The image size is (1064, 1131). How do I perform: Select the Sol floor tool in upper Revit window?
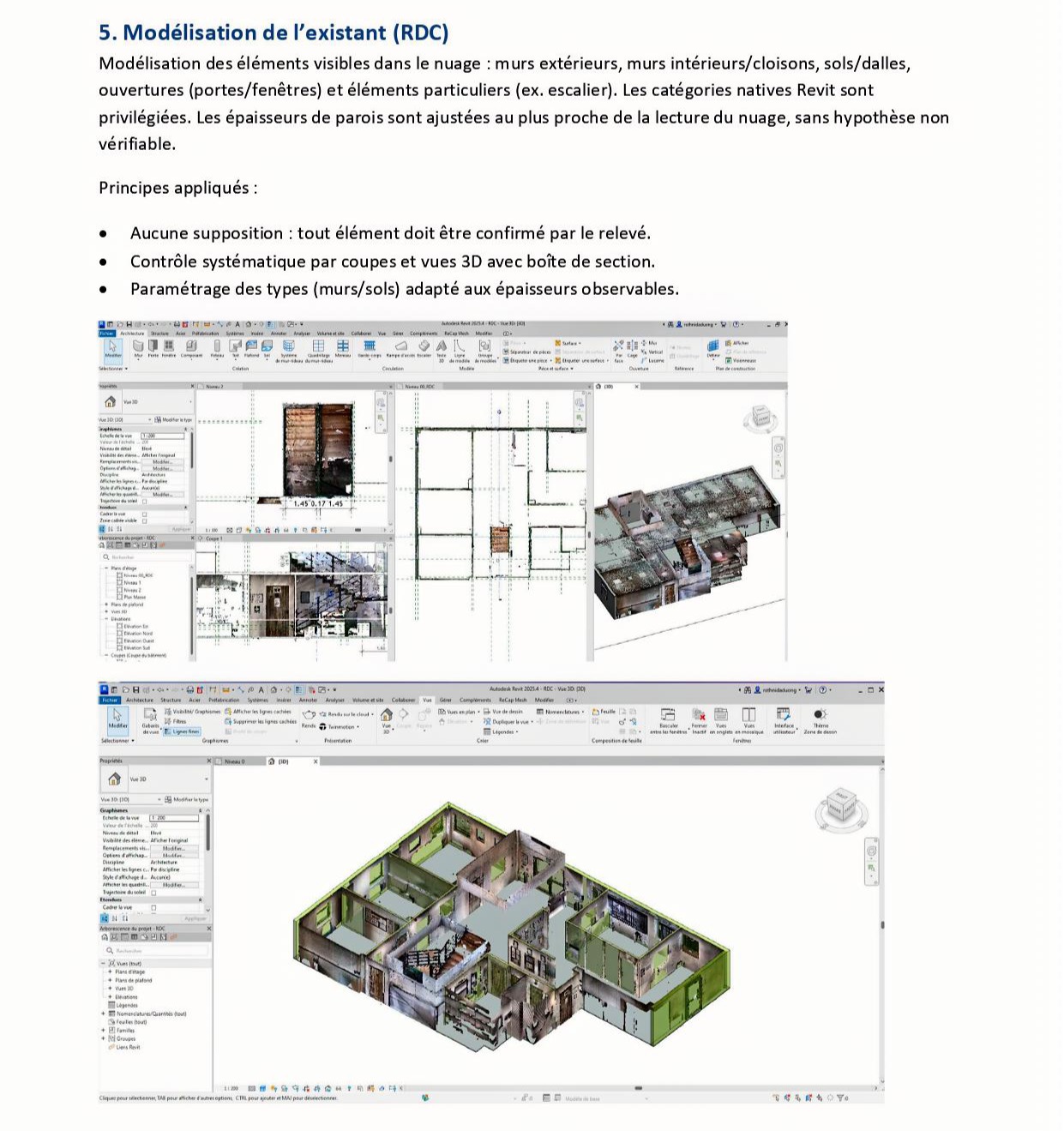click(267, 348)
